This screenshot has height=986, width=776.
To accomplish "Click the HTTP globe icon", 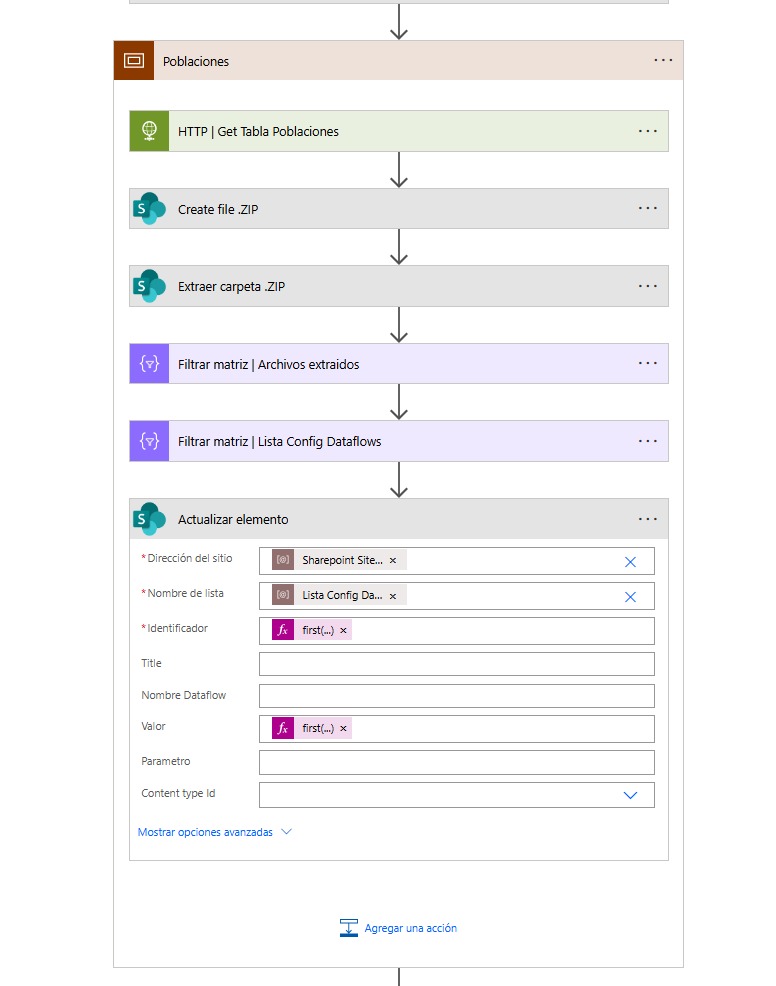I will [x=149, y=131].
